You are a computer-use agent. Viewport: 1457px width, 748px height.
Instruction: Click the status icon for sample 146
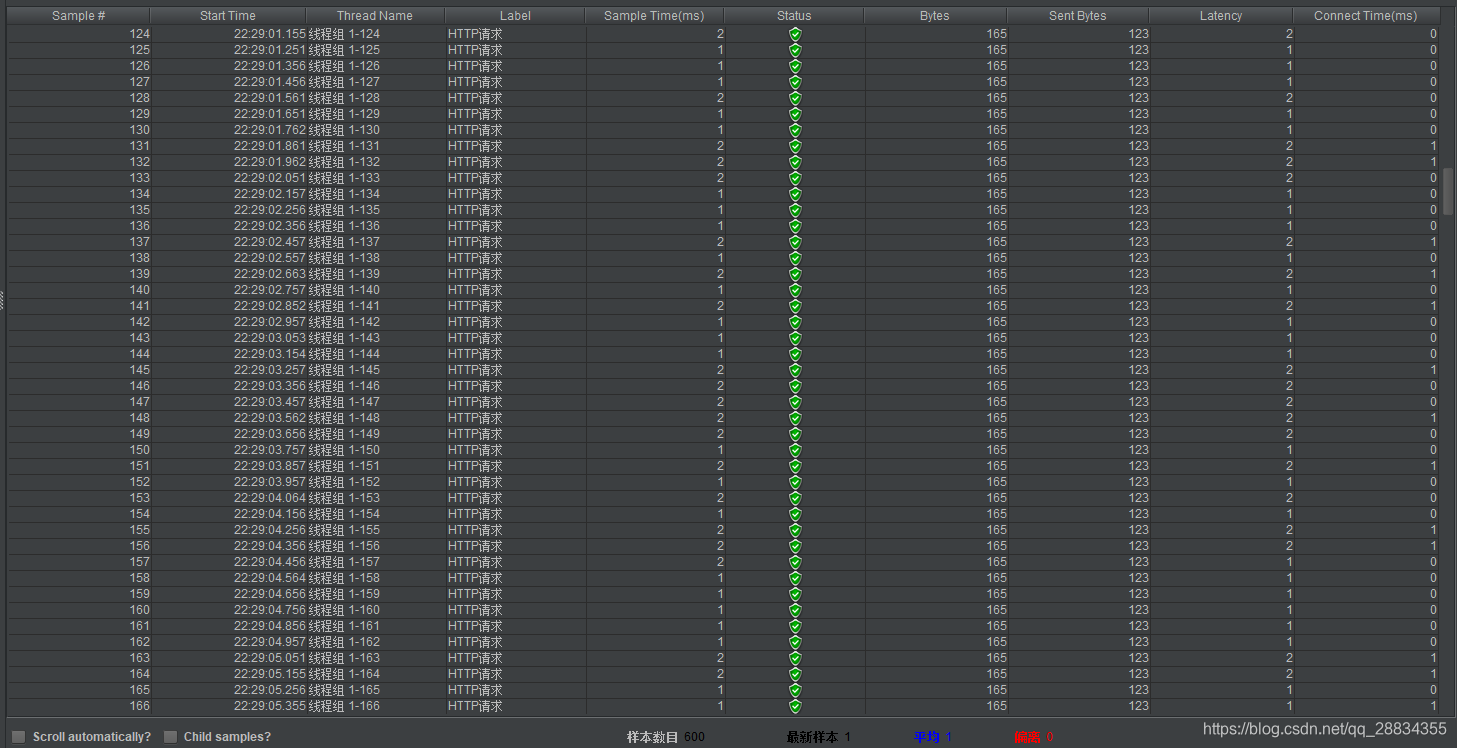[795, 386]
